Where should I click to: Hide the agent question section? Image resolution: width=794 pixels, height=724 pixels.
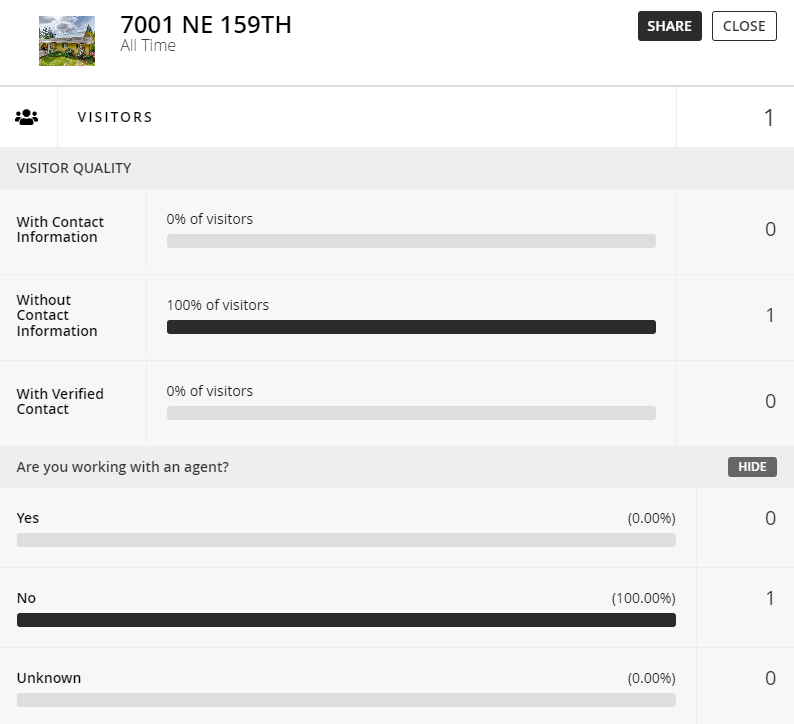point(752,467)
